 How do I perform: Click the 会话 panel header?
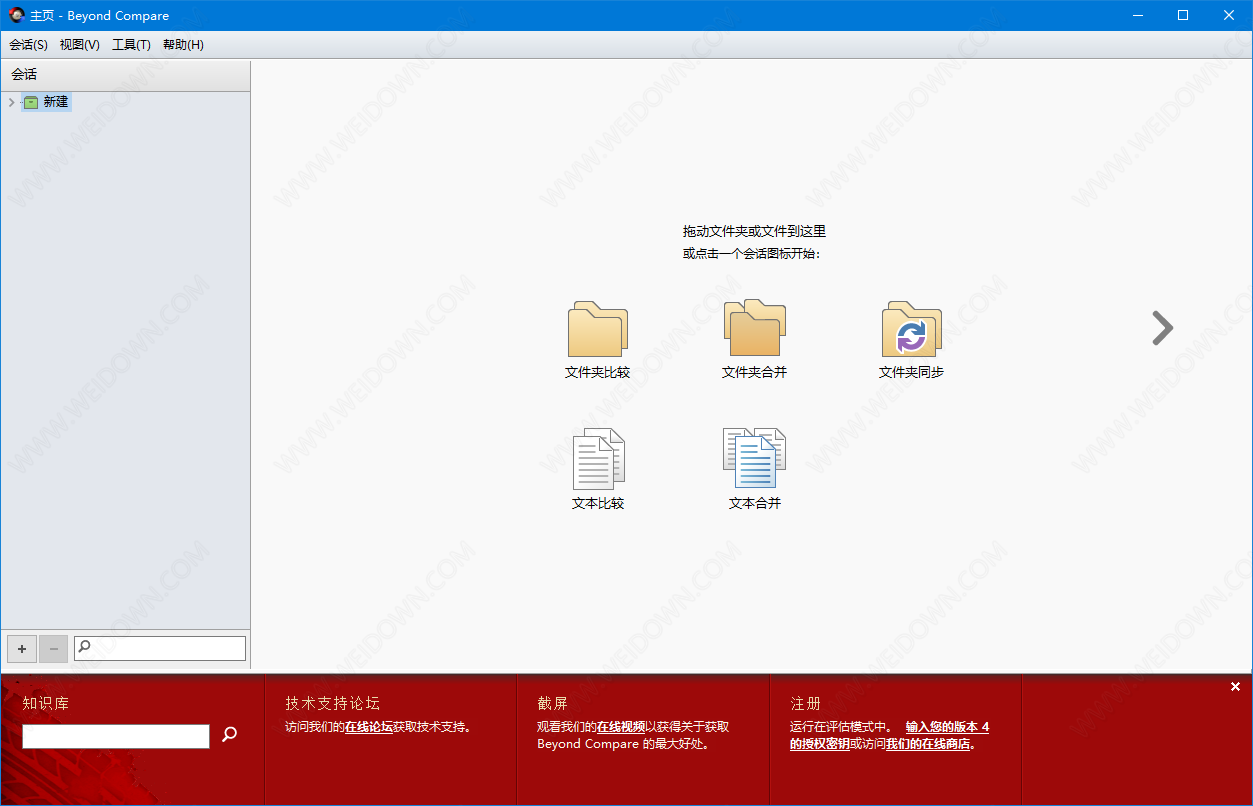[125, 75]
